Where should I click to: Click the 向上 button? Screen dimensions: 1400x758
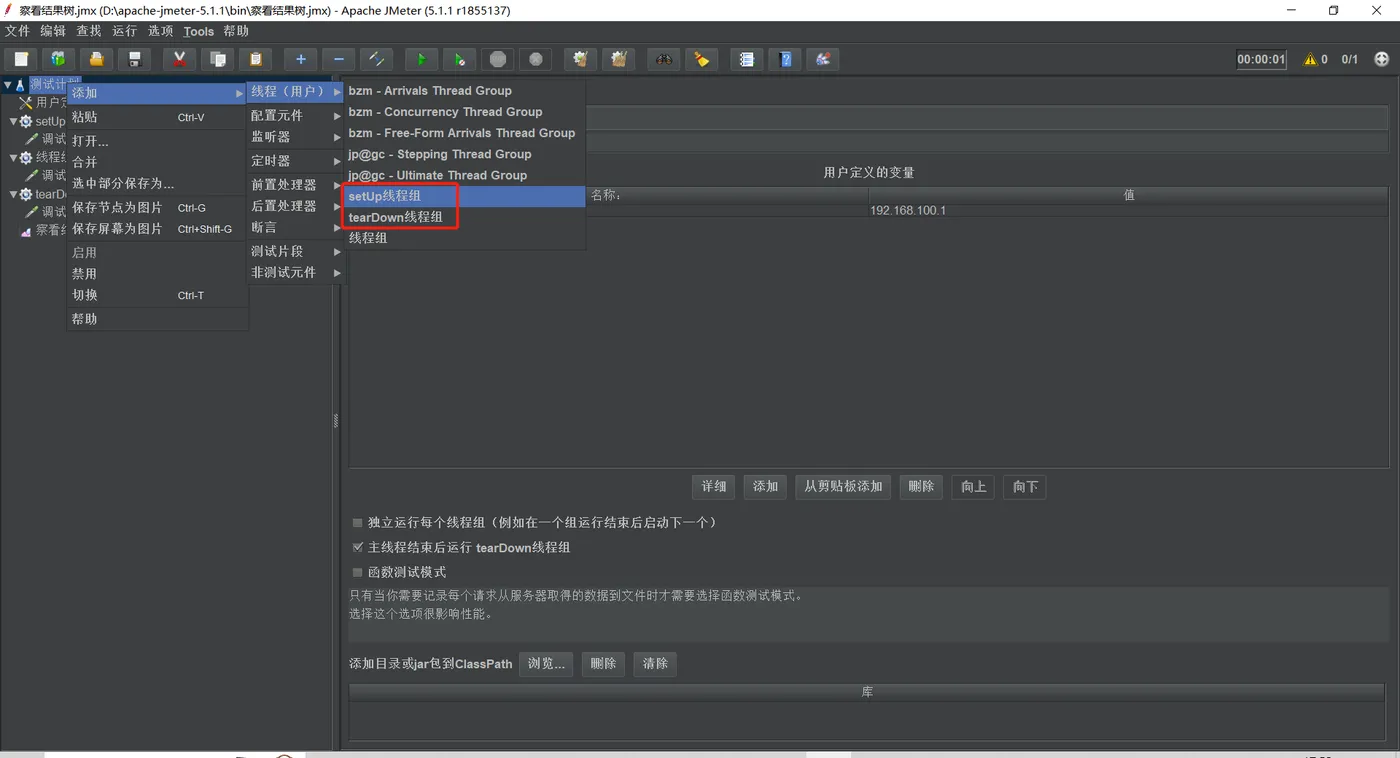[973, 487]
